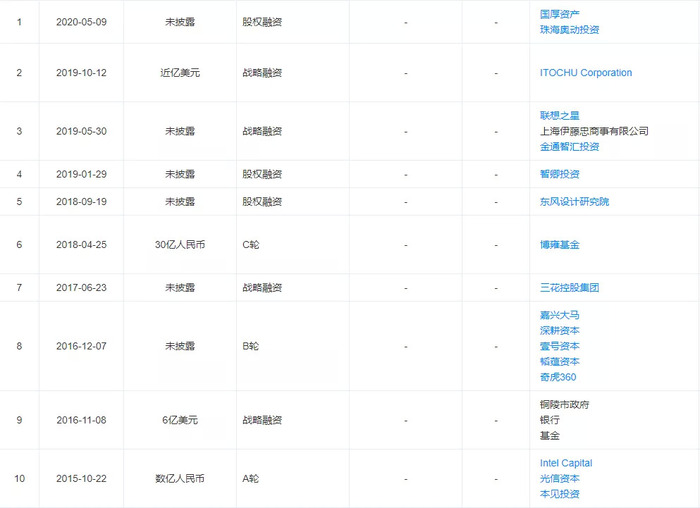Select the 铜陵市政府 investor text
This screenshot has width=700, height=508.
[x=564, y=405]
